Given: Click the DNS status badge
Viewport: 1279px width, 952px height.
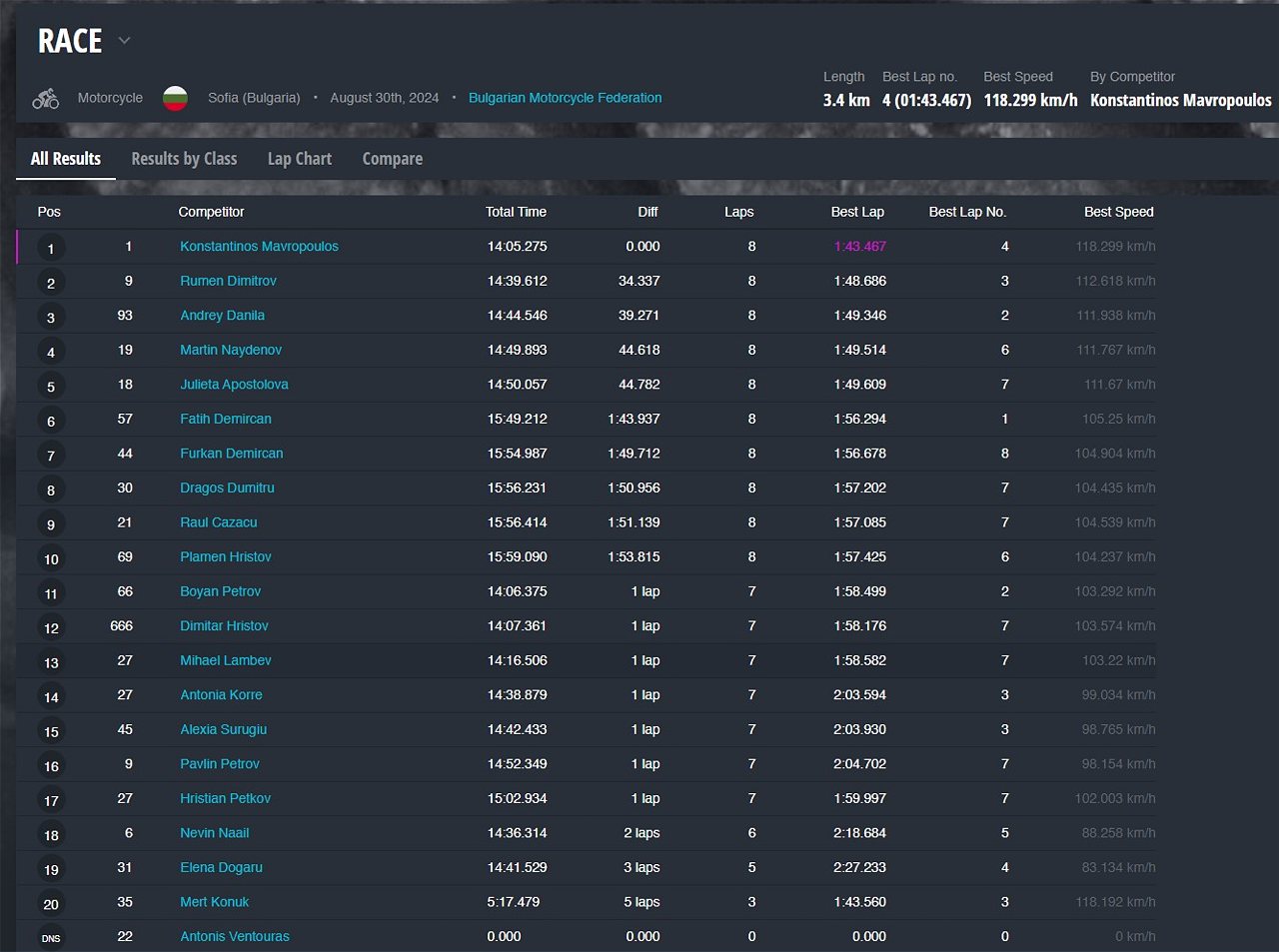Looking at the screenshot, I should pos(51,938).
